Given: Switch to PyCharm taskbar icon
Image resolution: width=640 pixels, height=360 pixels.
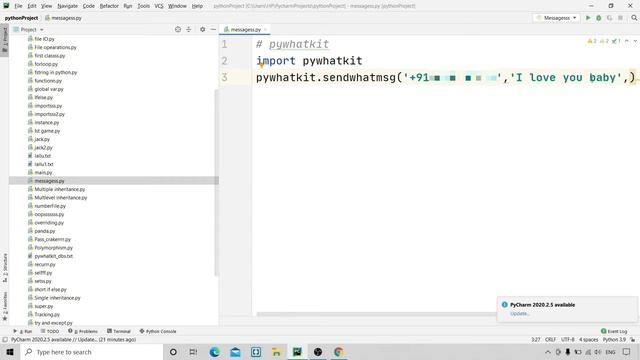Looking at the screenshot, I should pos(297,352).
